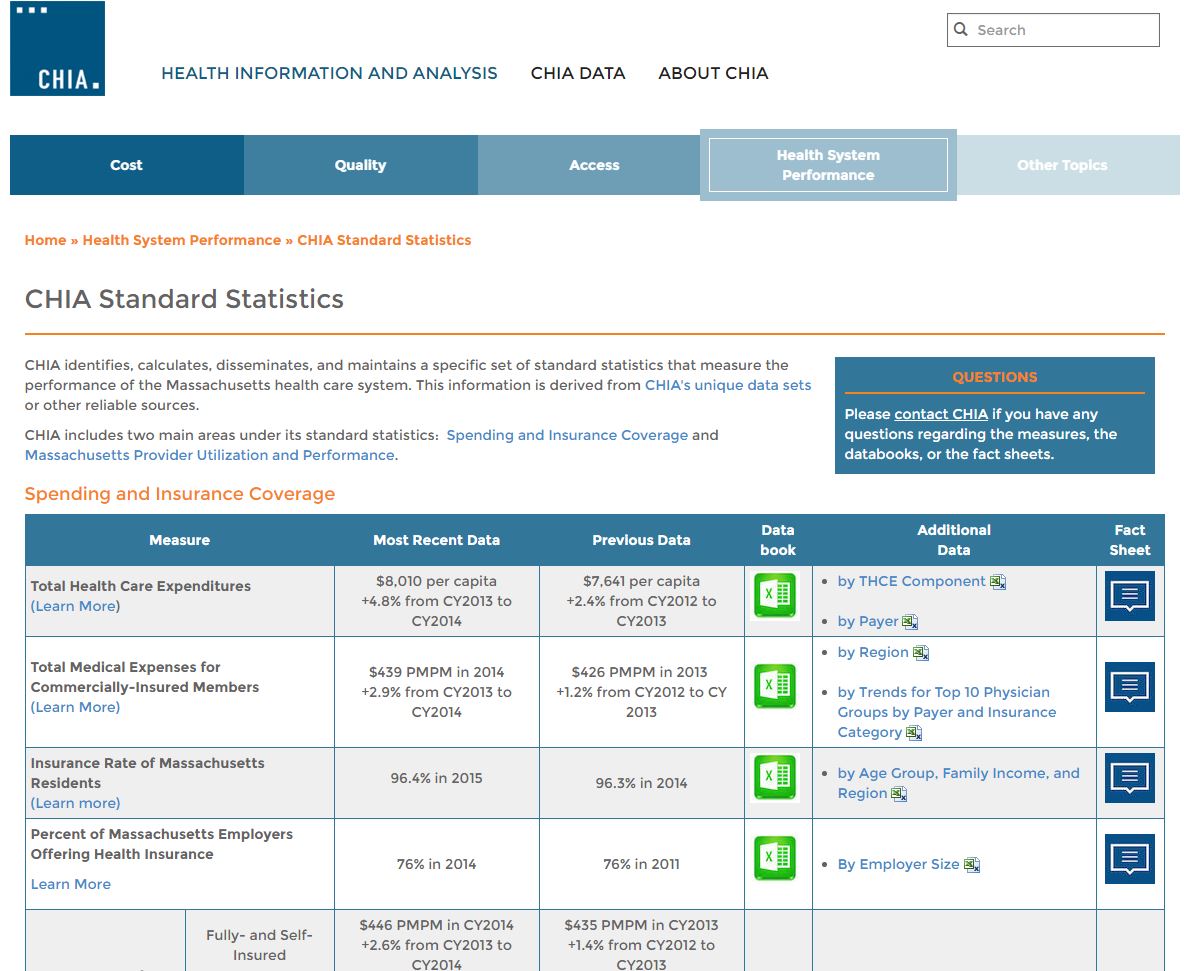Open the Total Health Care Expenditures Excel databook
Screen dimensions: 1191x971
(775, 596)
